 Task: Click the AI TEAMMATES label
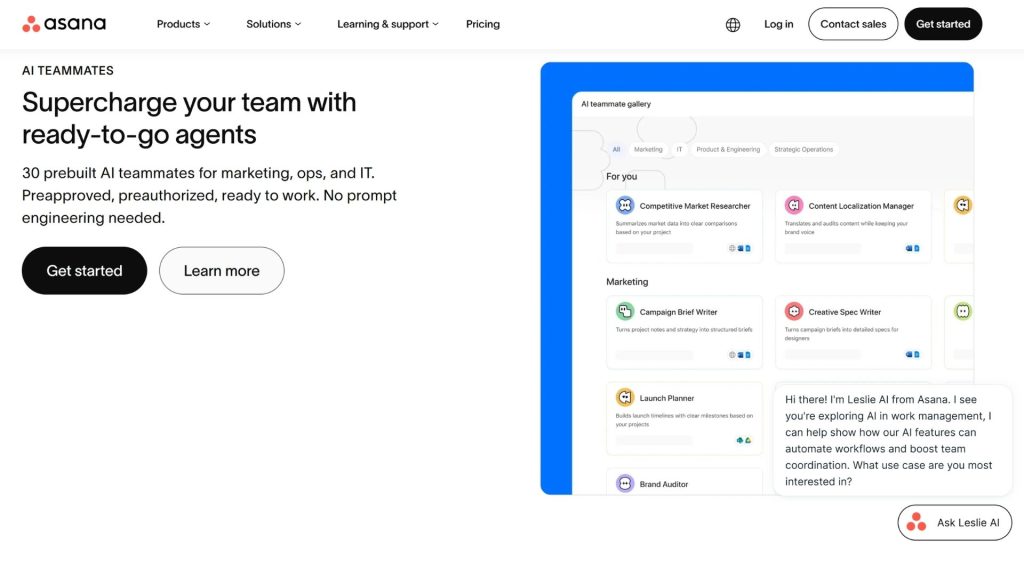click(68, 71)
